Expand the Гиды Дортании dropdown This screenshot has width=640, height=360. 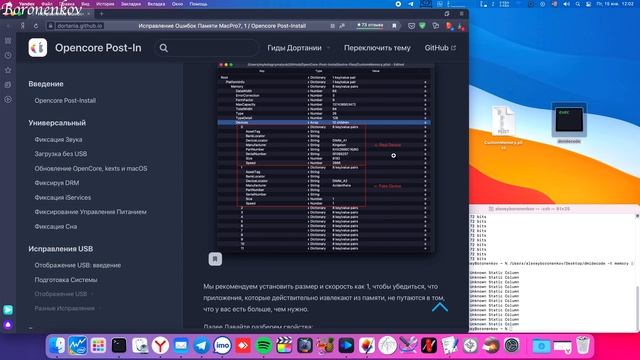tap(298, 48)
